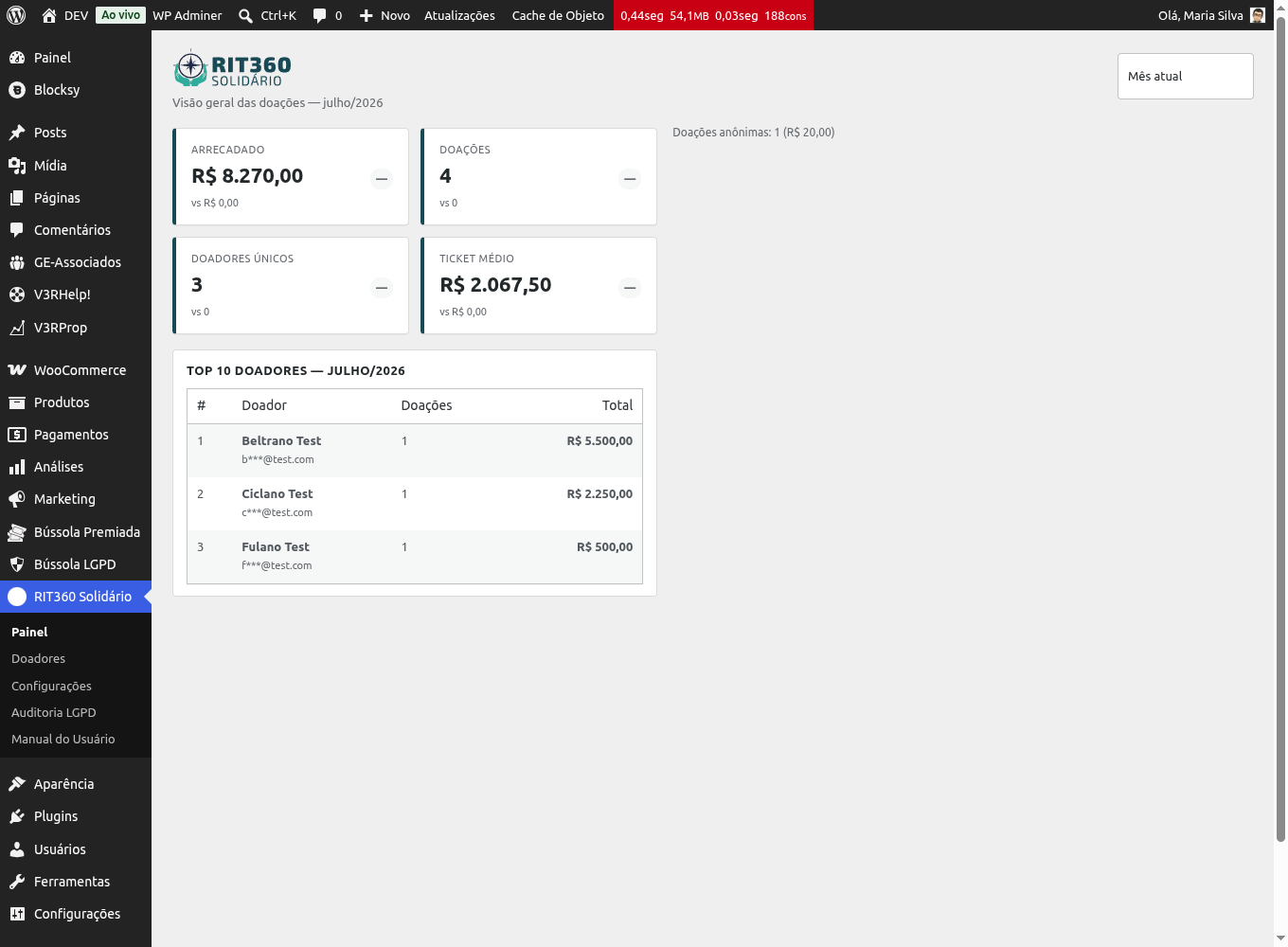Image resolution: width=1288 pixels, height=947 pixels.
Task: Open the DEV site home icon
Action: (x=49, y=15)
